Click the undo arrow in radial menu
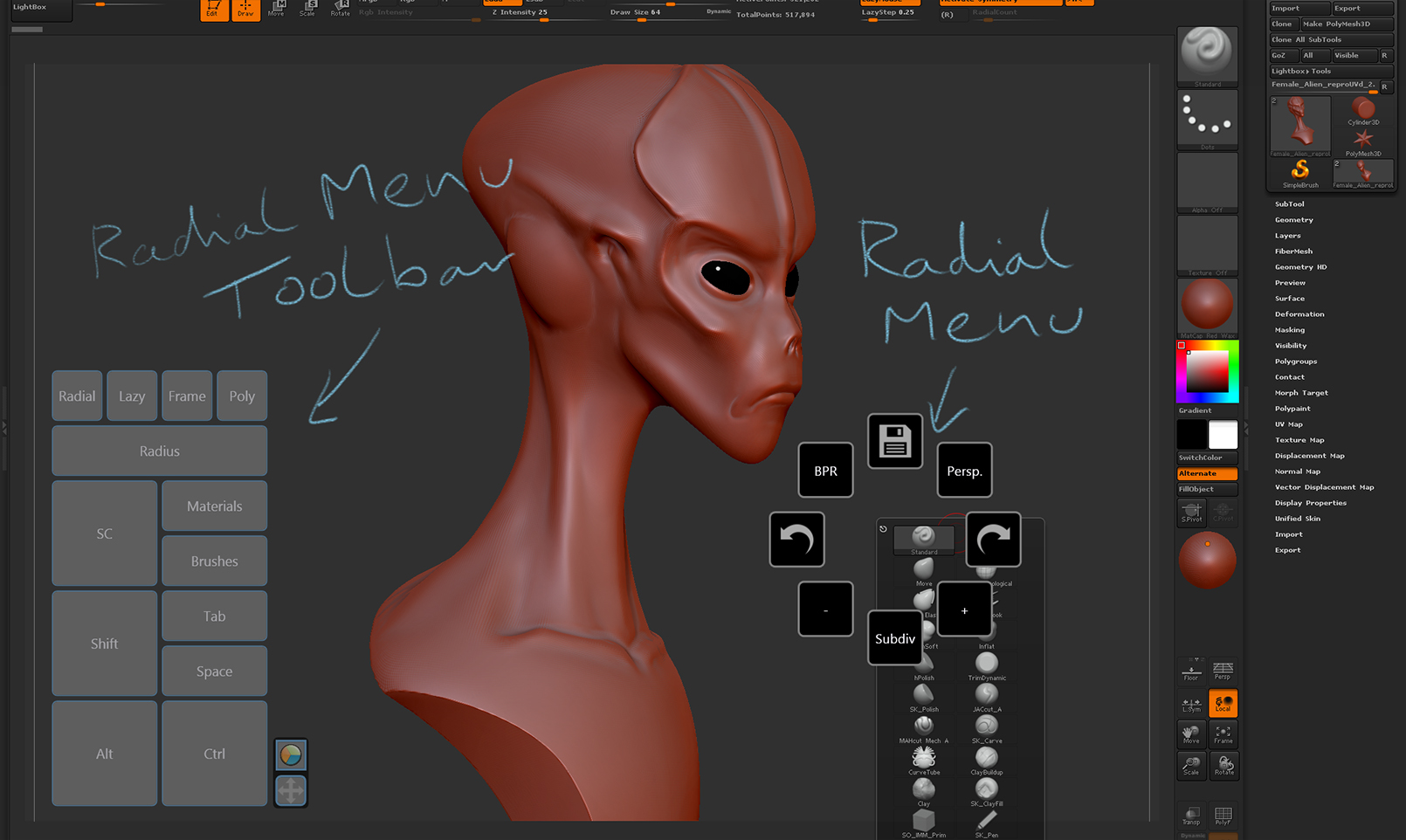This screenshot has width=1406, height=840. pos(796,539)
